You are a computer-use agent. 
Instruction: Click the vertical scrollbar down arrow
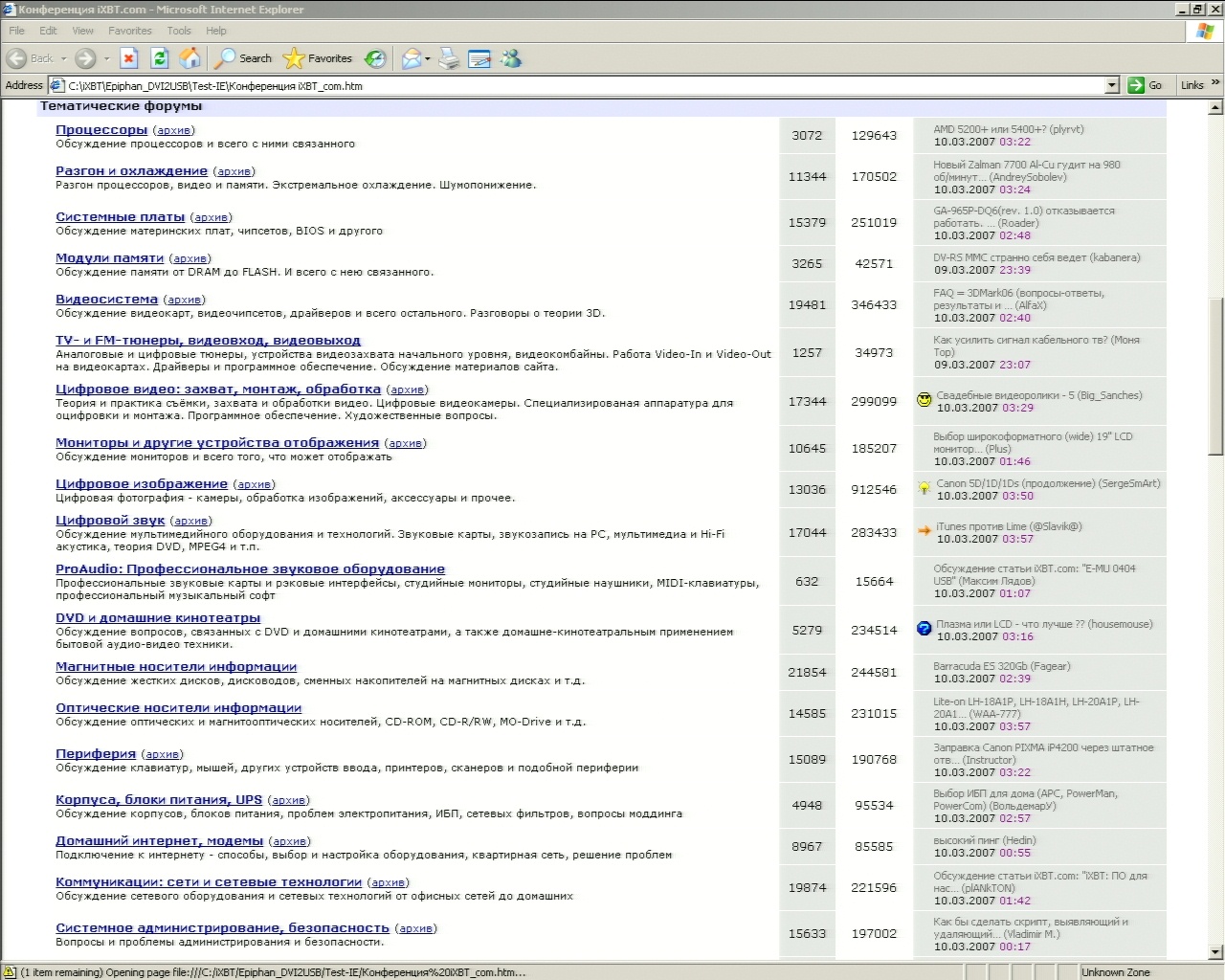[1216, 952]
